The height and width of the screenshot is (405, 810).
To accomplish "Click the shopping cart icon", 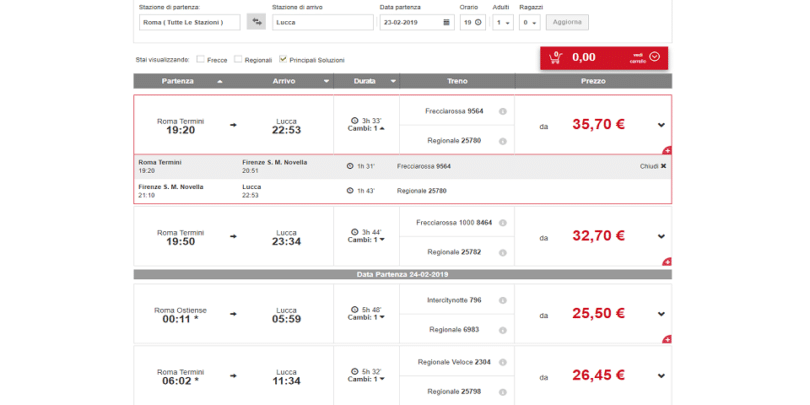I will point(556,57).
